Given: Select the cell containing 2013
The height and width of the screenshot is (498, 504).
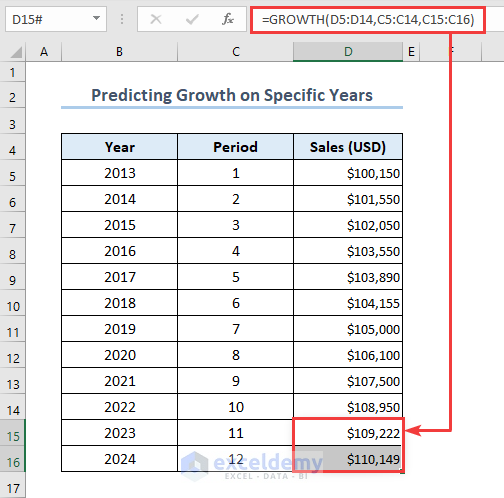Looking at the screenshot, I should point(119,173).
